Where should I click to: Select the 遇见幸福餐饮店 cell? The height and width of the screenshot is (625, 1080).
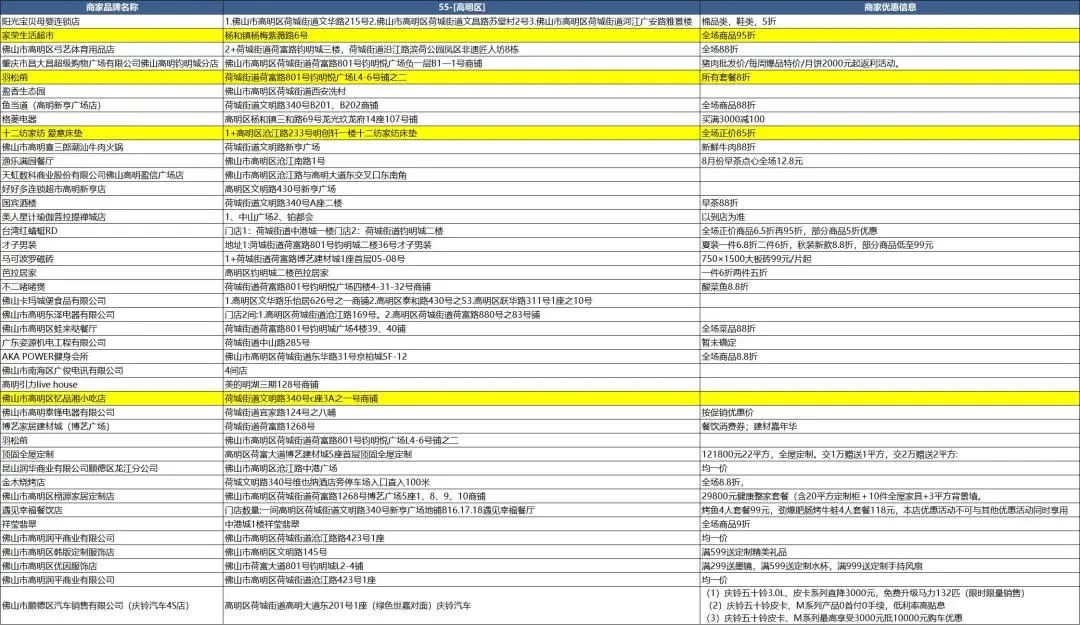point(112,511)
